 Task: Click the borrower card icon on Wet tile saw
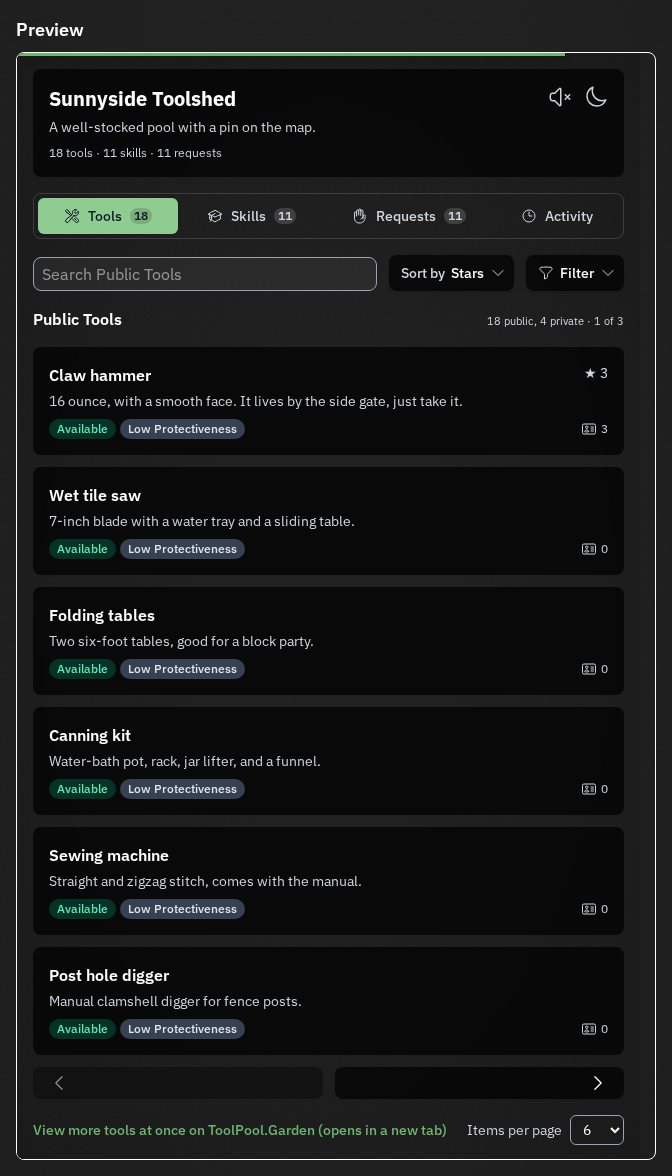[589, 549]
